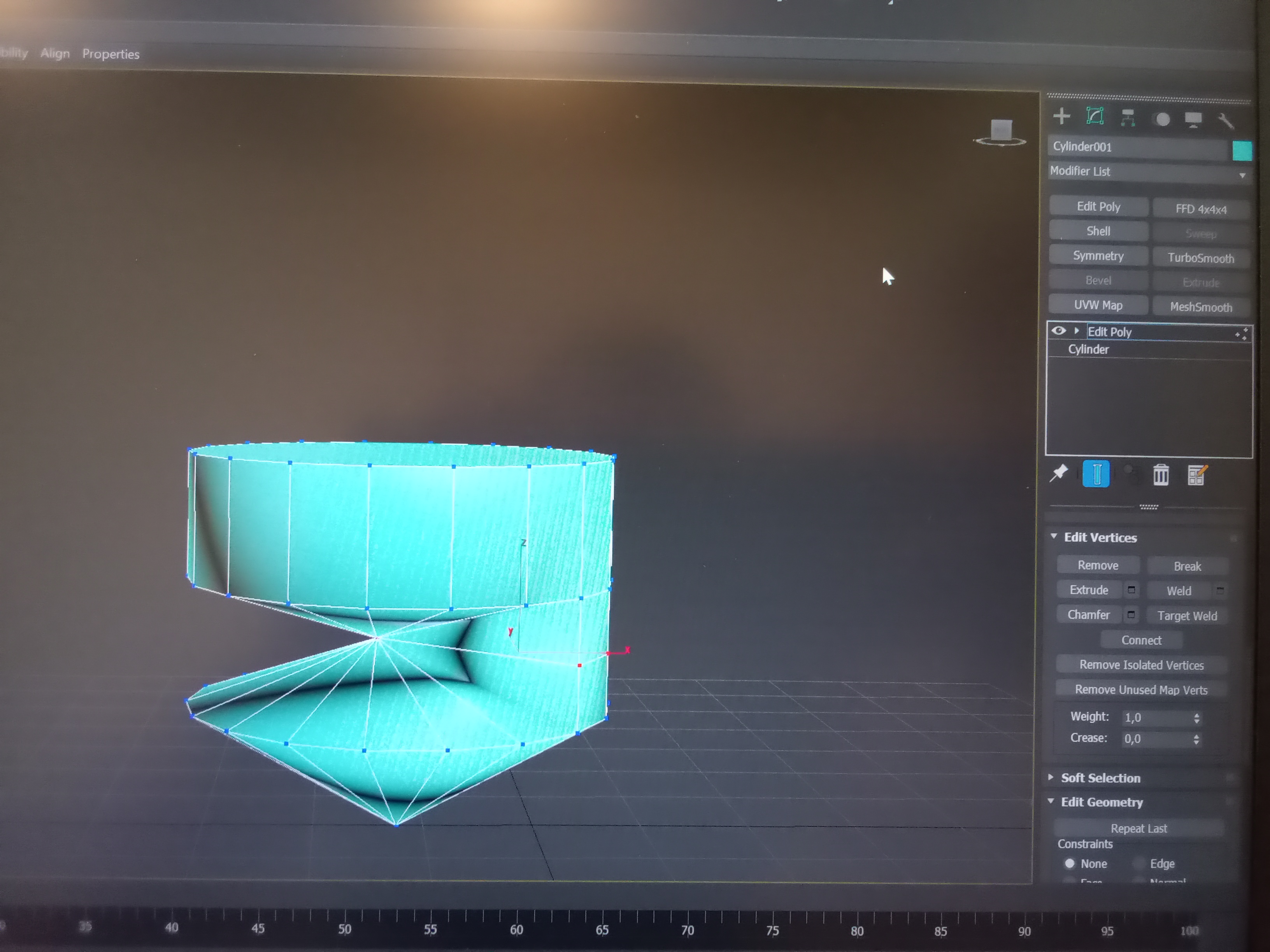
Task: Open the Hierarchy panel icon
Action: [x=1128, y=117]
